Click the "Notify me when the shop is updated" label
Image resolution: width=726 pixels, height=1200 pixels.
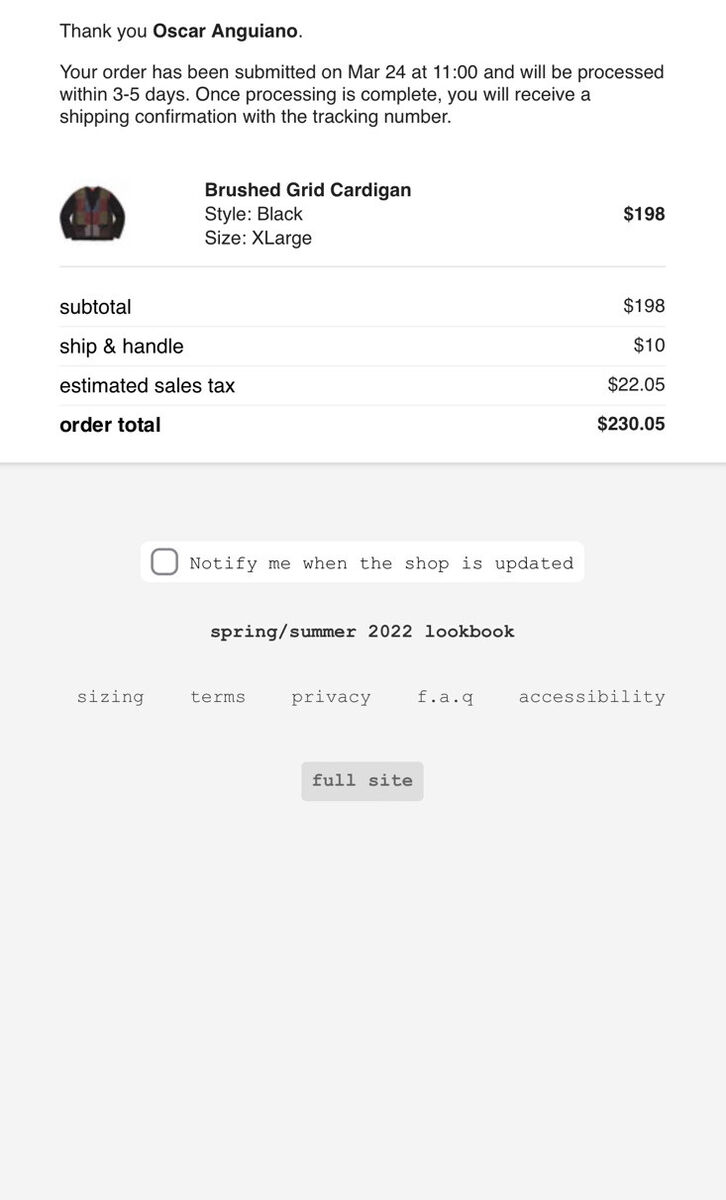pos(381,563)
